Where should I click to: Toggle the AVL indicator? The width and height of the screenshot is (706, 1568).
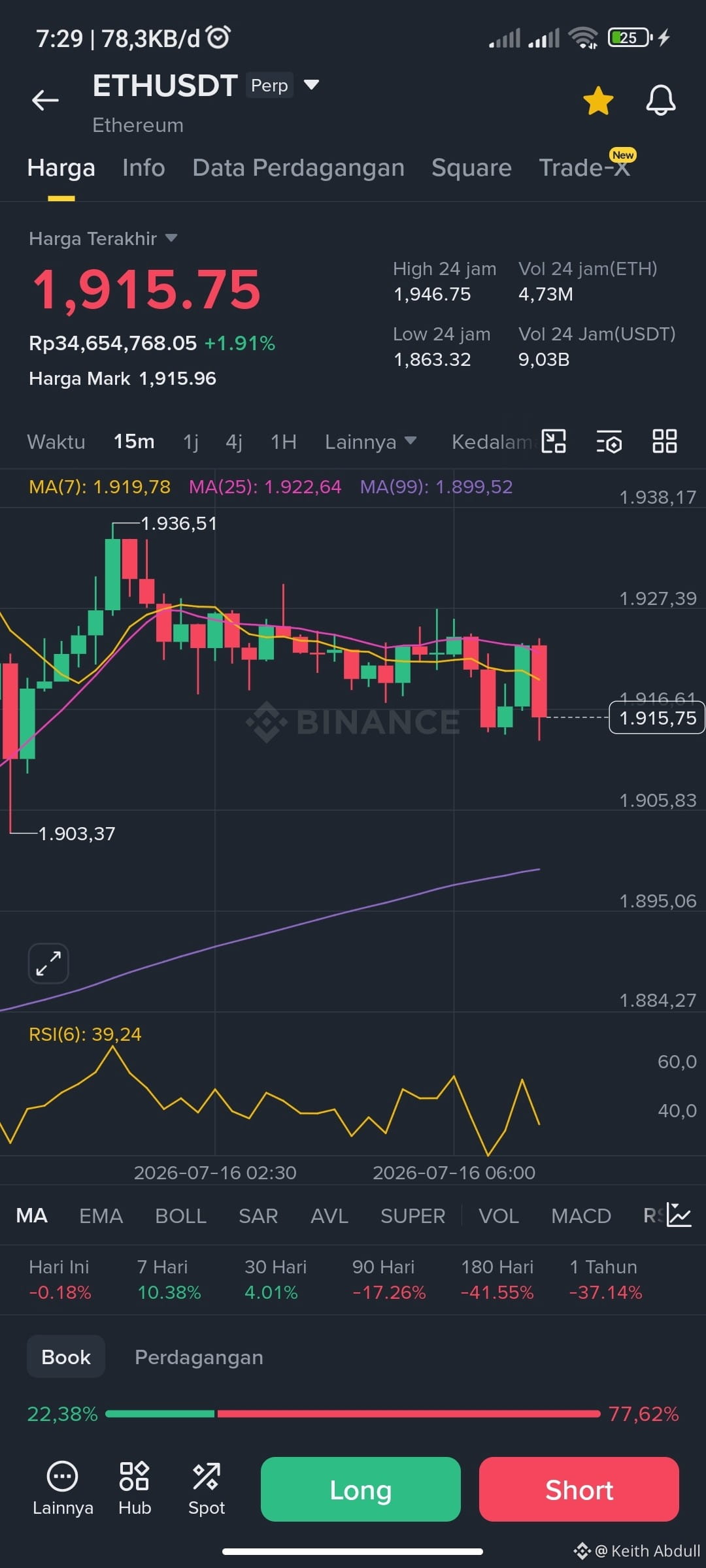pyautogui.click(x=329, y=1216)
